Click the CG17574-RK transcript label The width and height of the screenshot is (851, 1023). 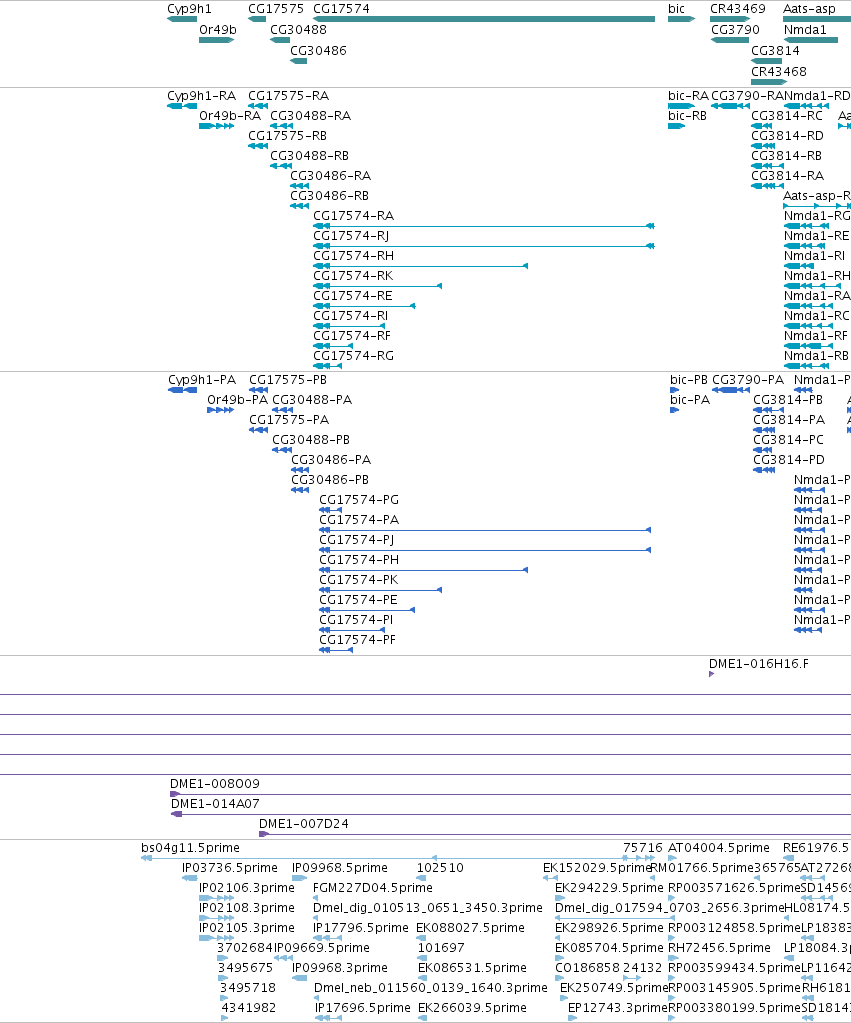(353, 276)
